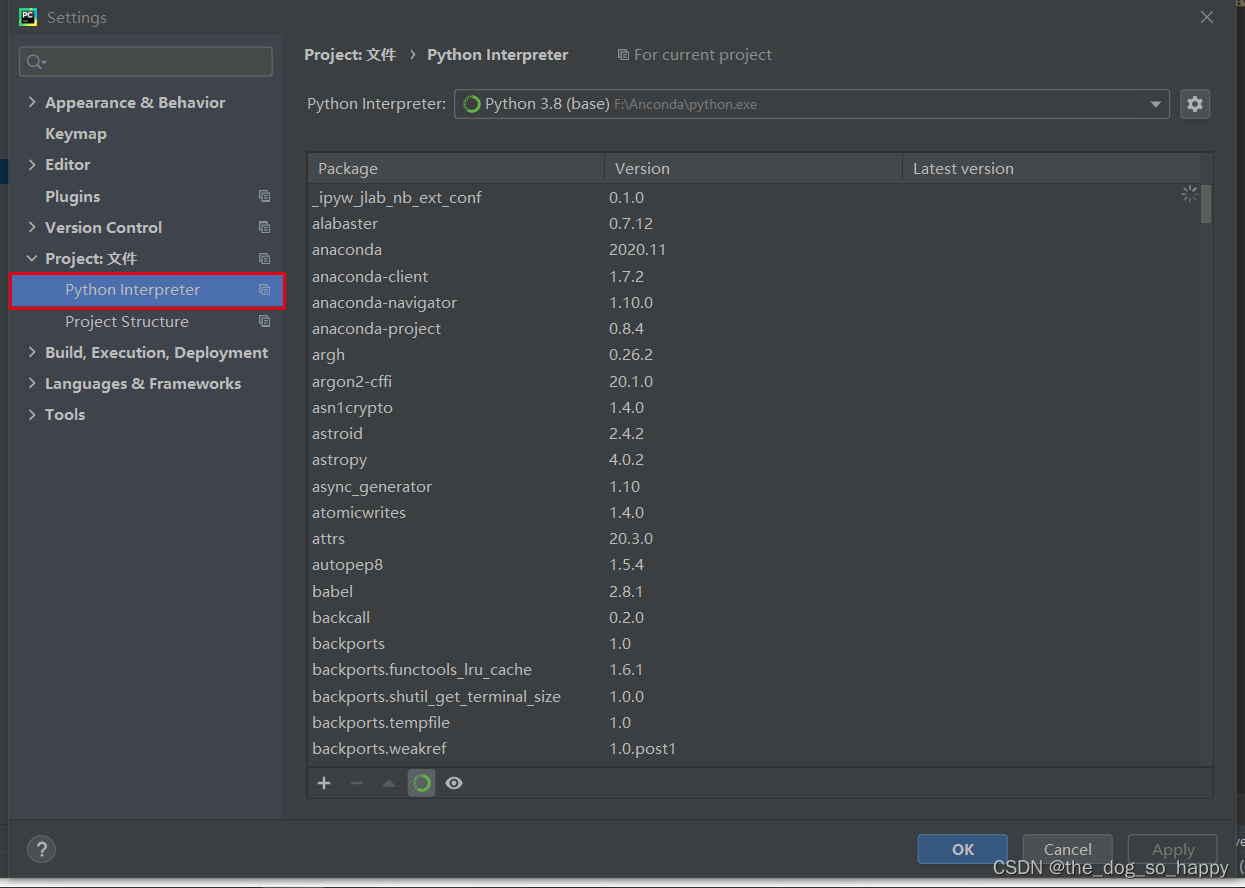Click the copy icon next to Plugins
The image size is (1245, 888).
(x=264, y=196)
